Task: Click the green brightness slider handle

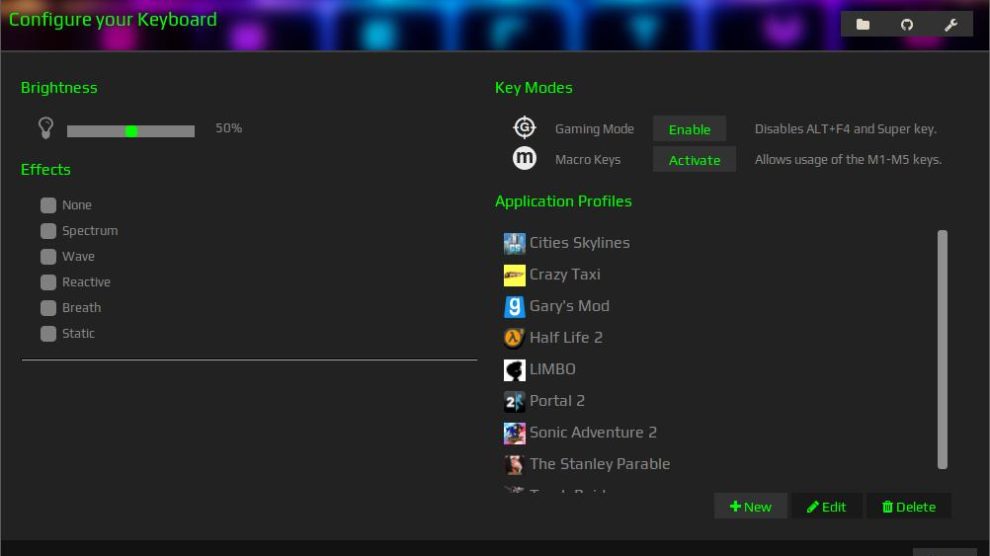Action: [131, 131]
